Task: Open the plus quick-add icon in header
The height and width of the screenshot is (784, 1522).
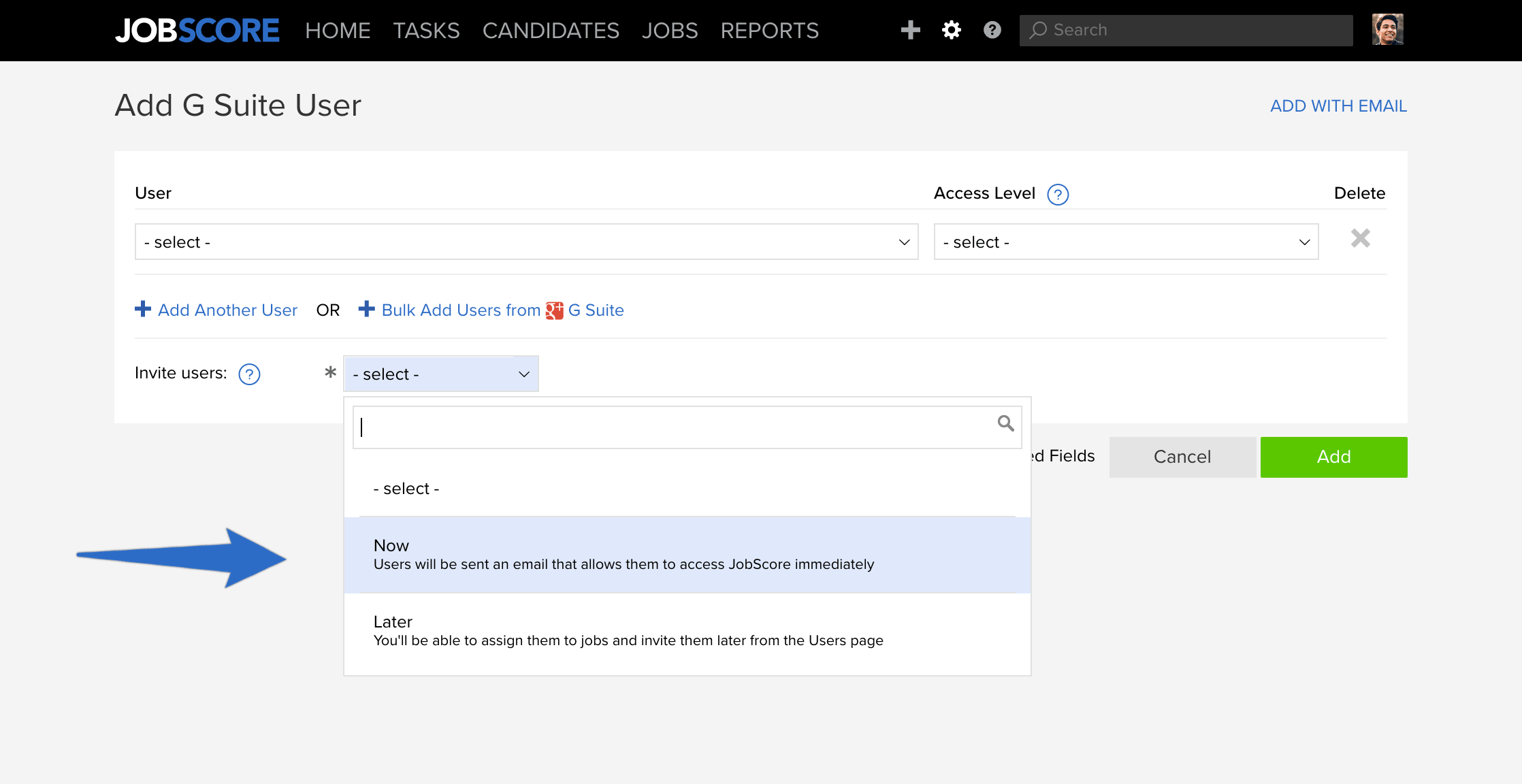Action: click(x=910, y=30)
